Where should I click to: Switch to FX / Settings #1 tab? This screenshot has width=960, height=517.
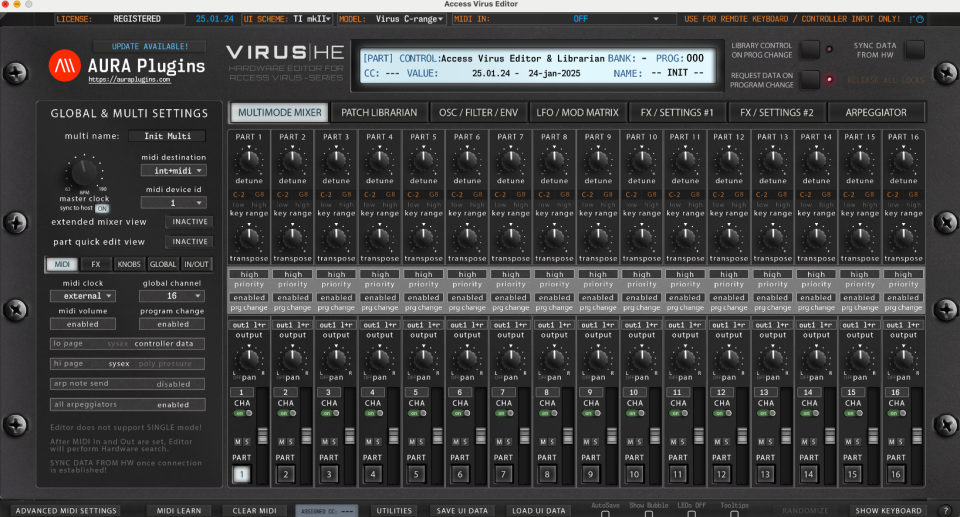(x=677, y=113)
